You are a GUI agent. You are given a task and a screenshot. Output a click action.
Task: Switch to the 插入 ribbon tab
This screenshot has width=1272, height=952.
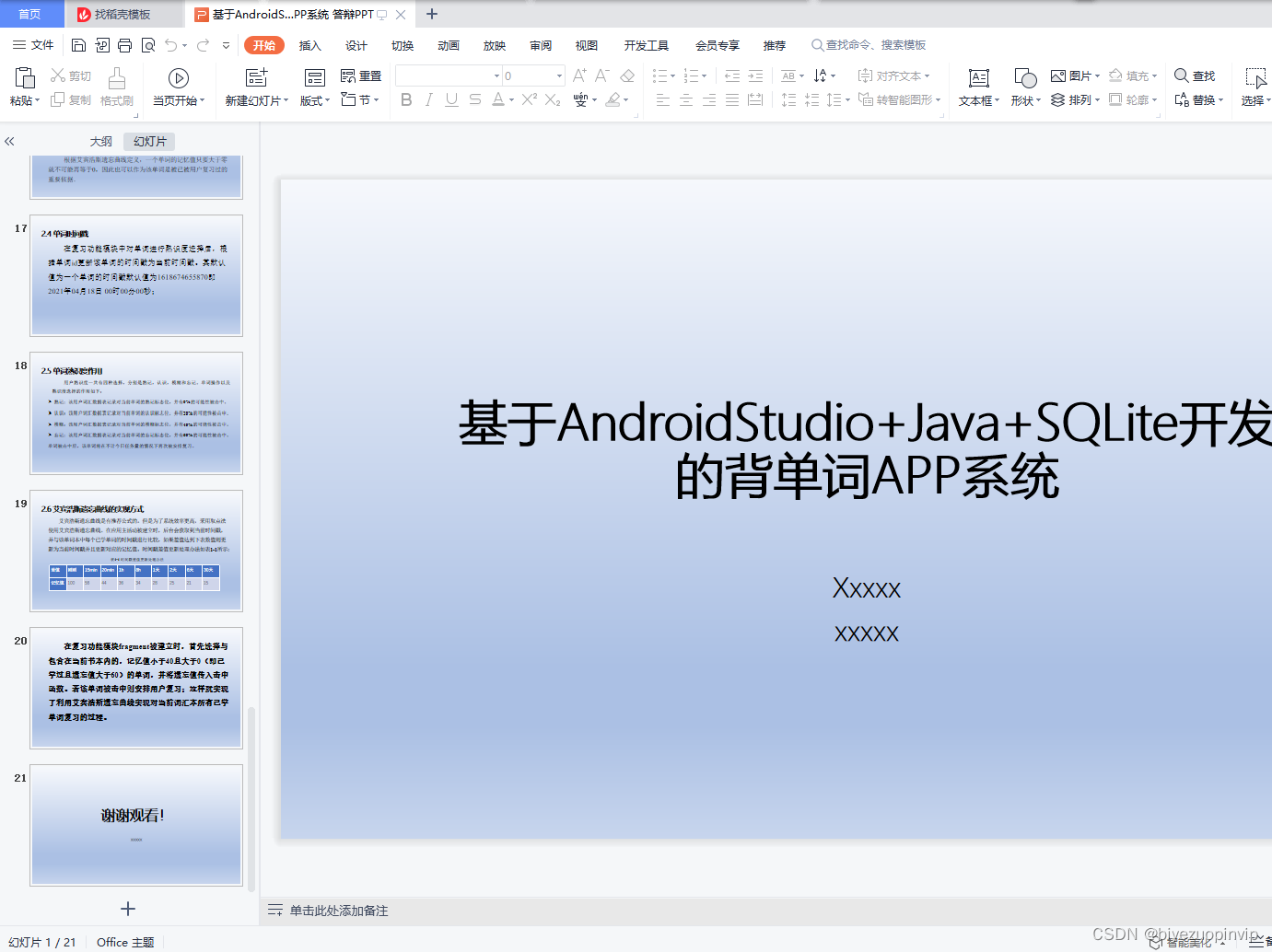(309, 44)
